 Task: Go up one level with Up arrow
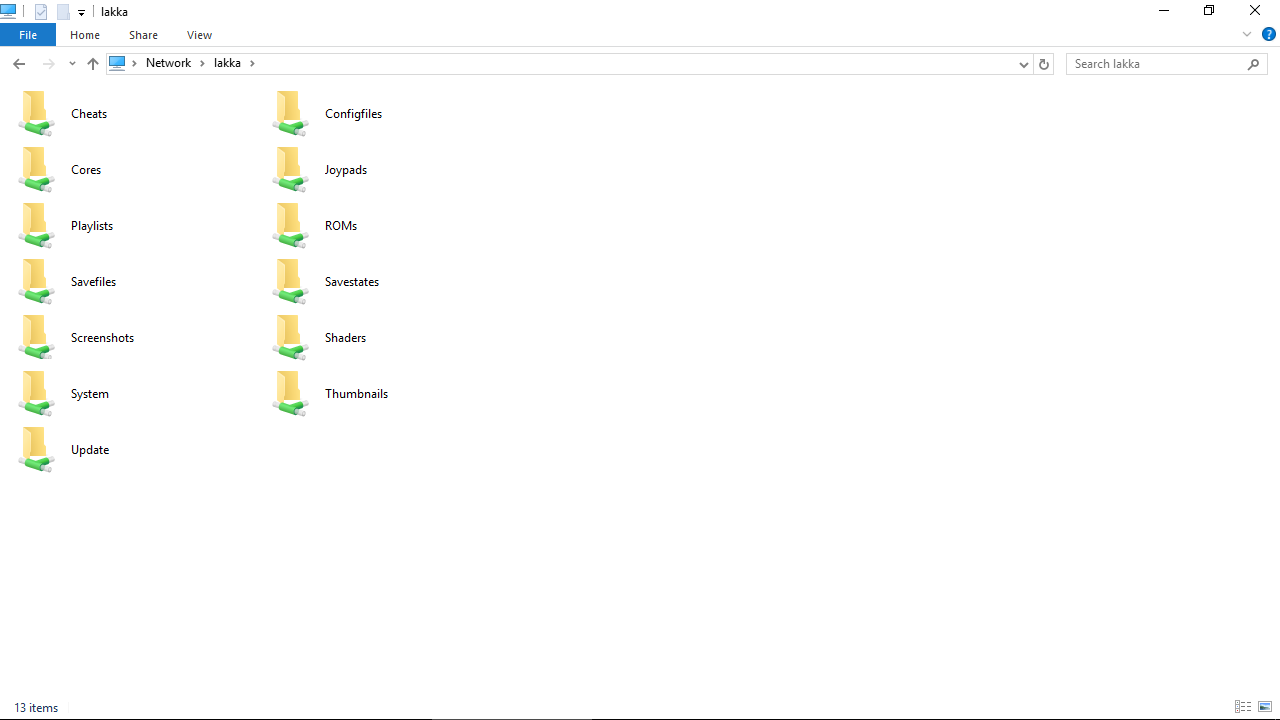(x=93, y=64)
